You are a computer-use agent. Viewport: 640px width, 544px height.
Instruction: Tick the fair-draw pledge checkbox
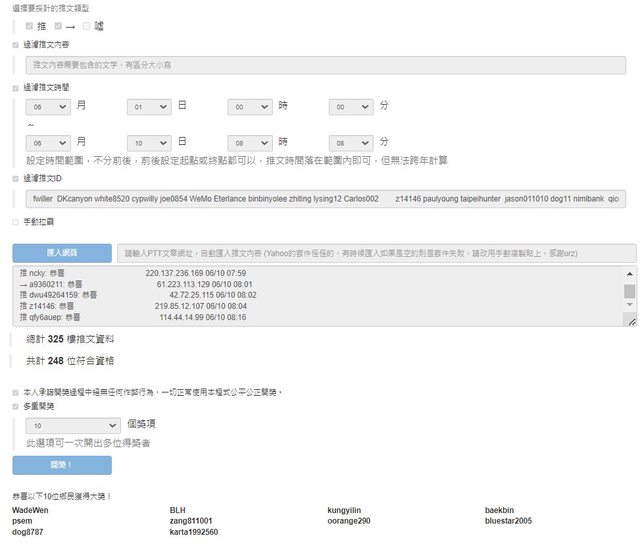pos(15,392)
